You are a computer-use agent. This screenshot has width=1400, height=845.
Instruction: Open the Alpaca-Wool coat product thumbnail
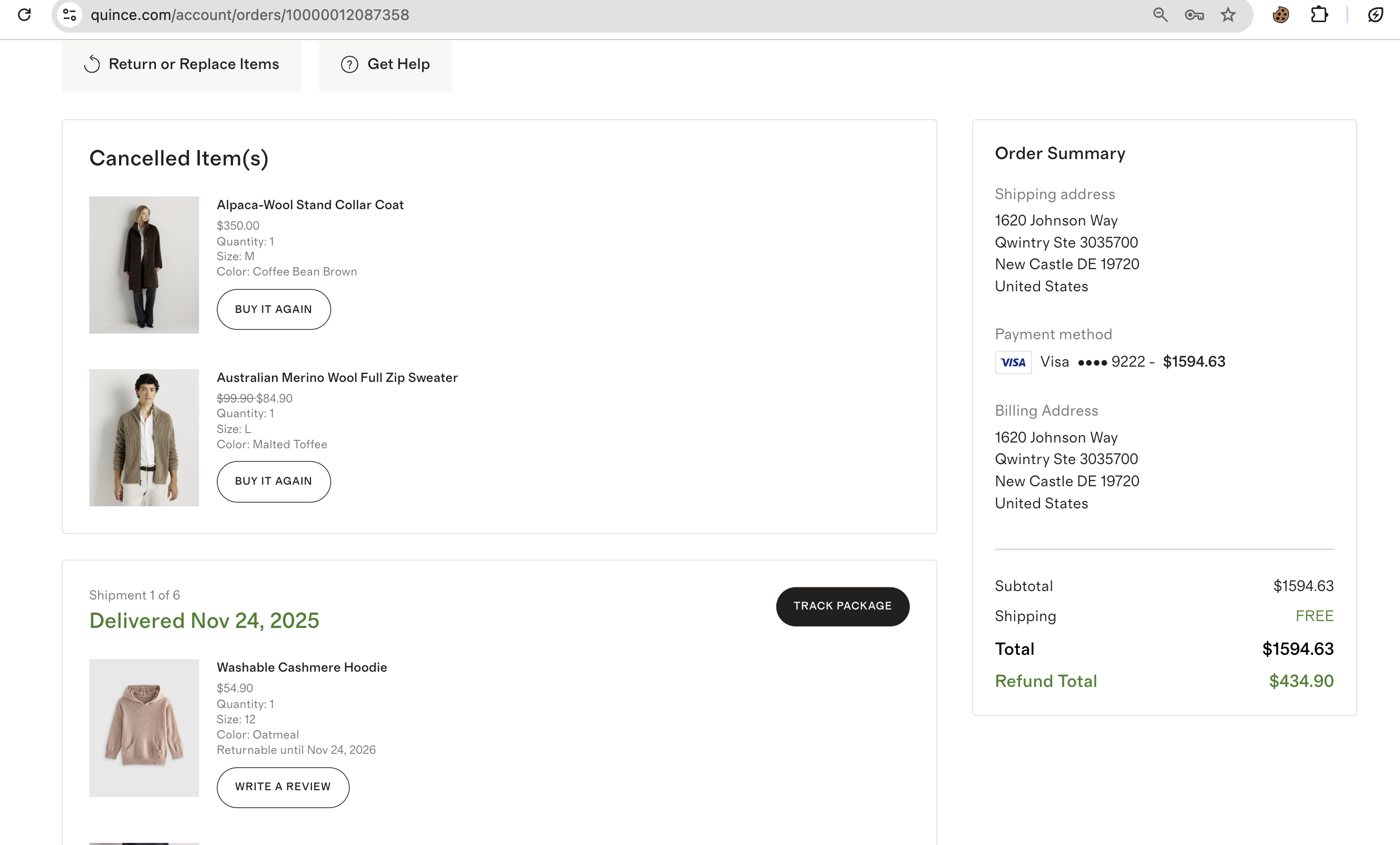pyautogui.click(x=144, y=264)
